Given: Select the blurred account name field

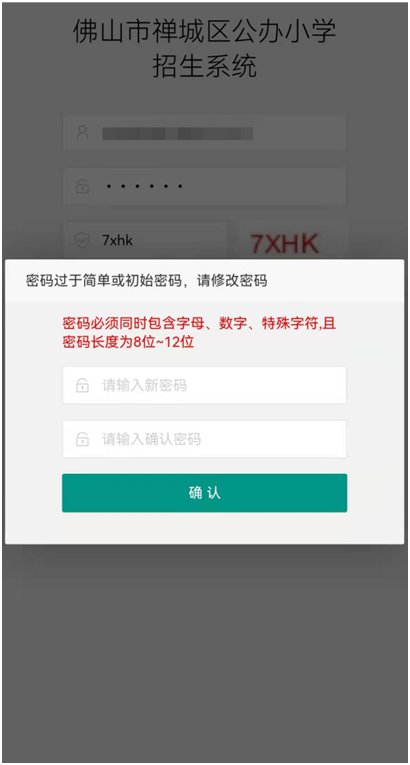Looking at the screenshot, I should (205, 133).
